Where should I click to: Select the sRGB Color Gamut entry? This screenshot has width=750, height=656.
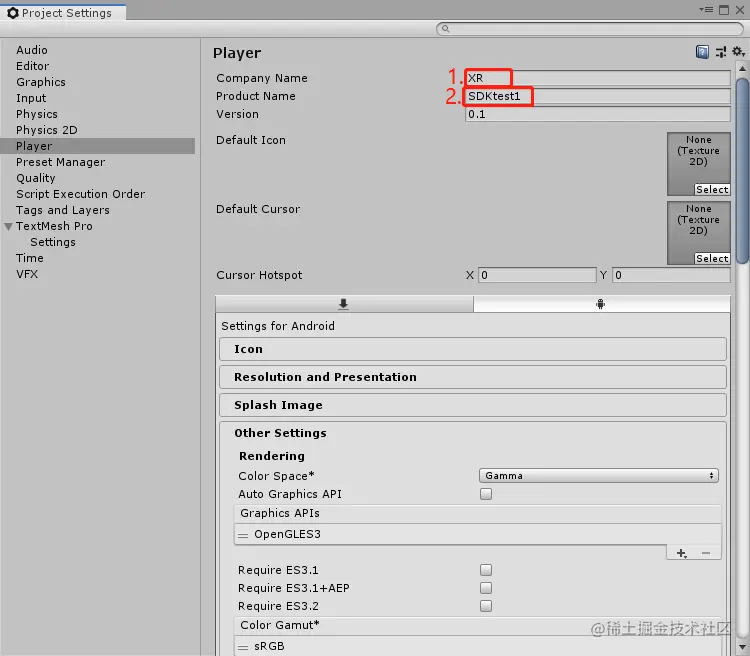click(477, 646)
